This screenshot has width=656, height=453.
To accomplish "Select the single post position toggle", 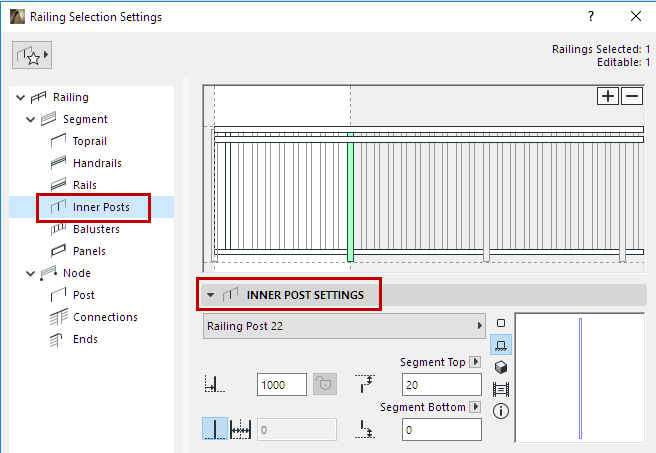I will [215, 429].
